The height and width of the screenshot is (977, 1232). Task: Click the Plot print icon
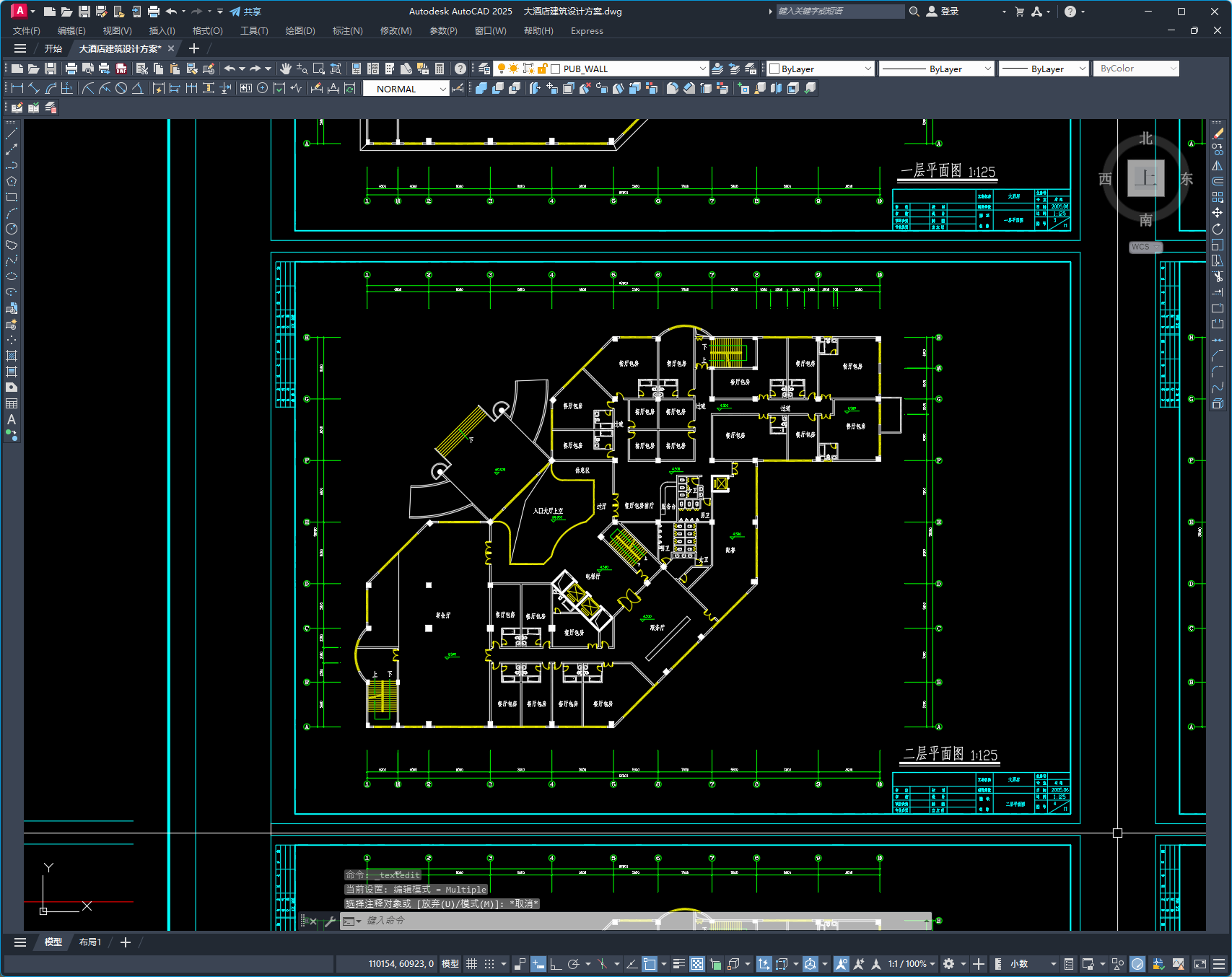pos(71,69)
